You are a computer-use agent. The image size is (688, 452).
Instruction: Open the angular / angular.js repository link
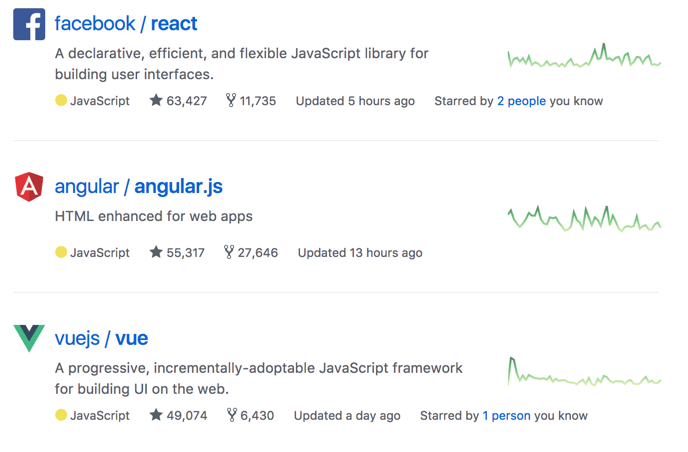pyautogui.click(x=139, y=187)
